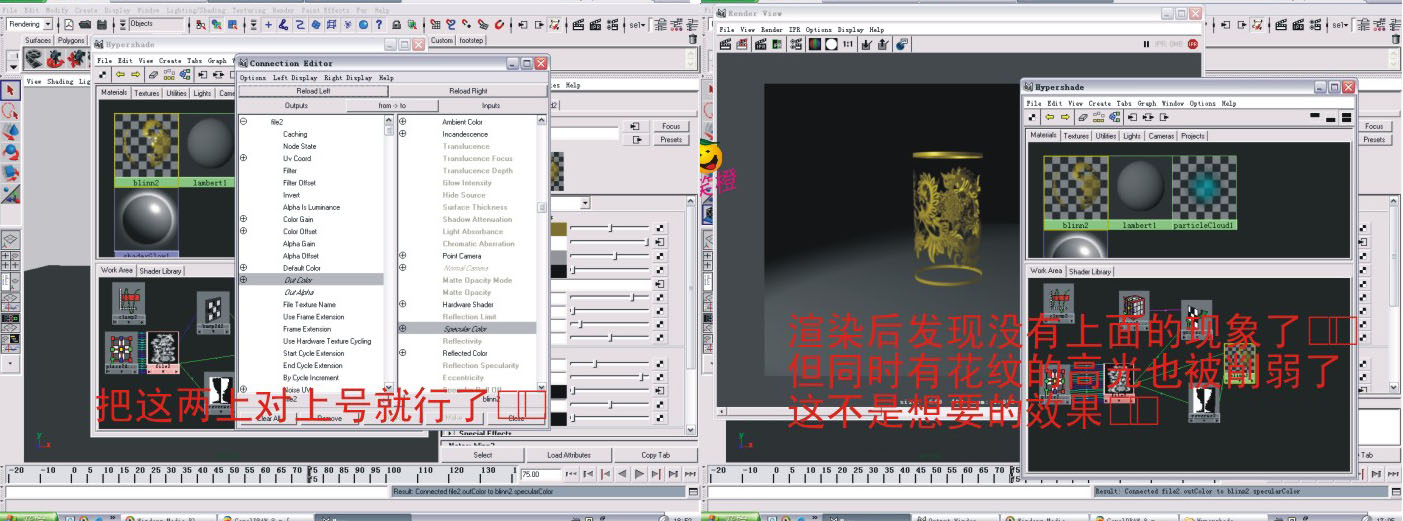Image resolution: width=1403 pixels, height=521 pixels.
Task: Expand Color Gain in Connection Editor outputs
Action: [x=243, y=219]
